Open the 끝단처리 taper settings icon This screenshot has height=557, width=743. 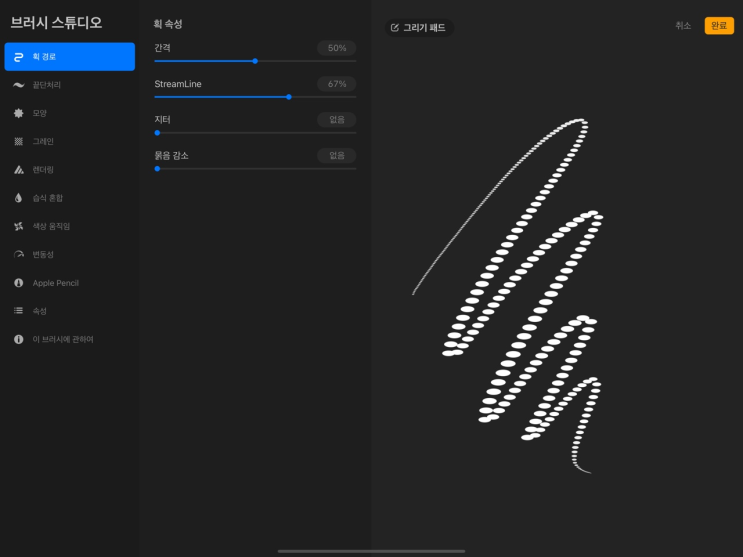click(18, 85)
